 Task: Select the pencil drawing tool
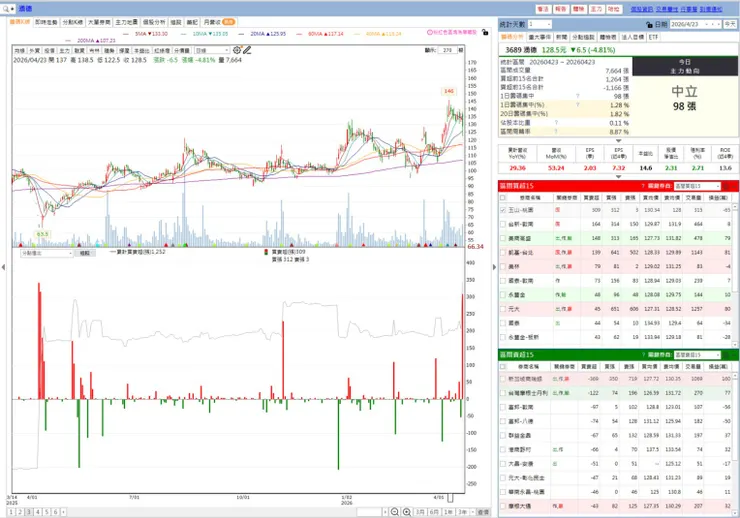247,50
